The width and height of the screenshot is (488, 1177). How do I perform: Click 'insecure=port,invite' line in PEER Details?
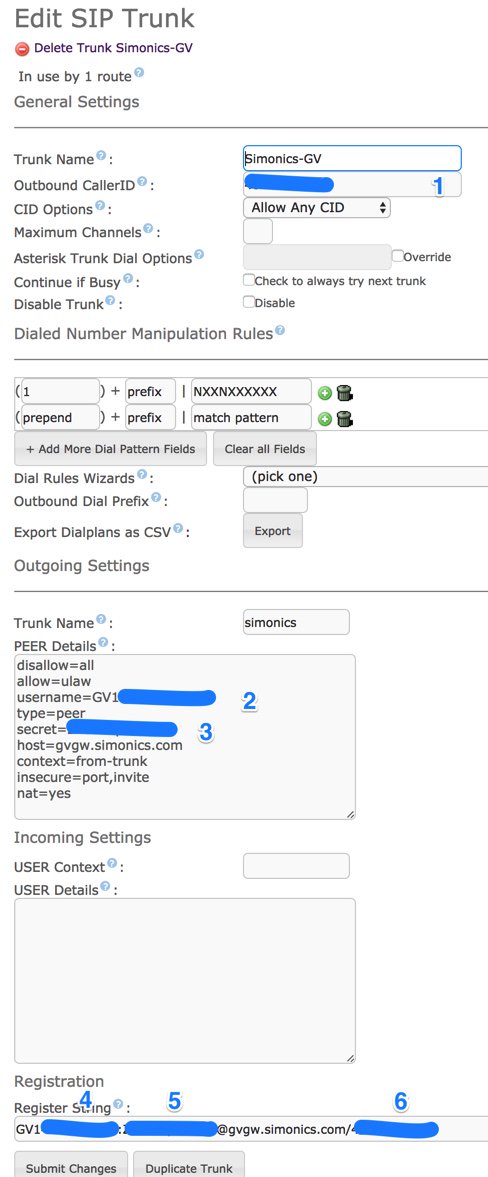(83, 777)
